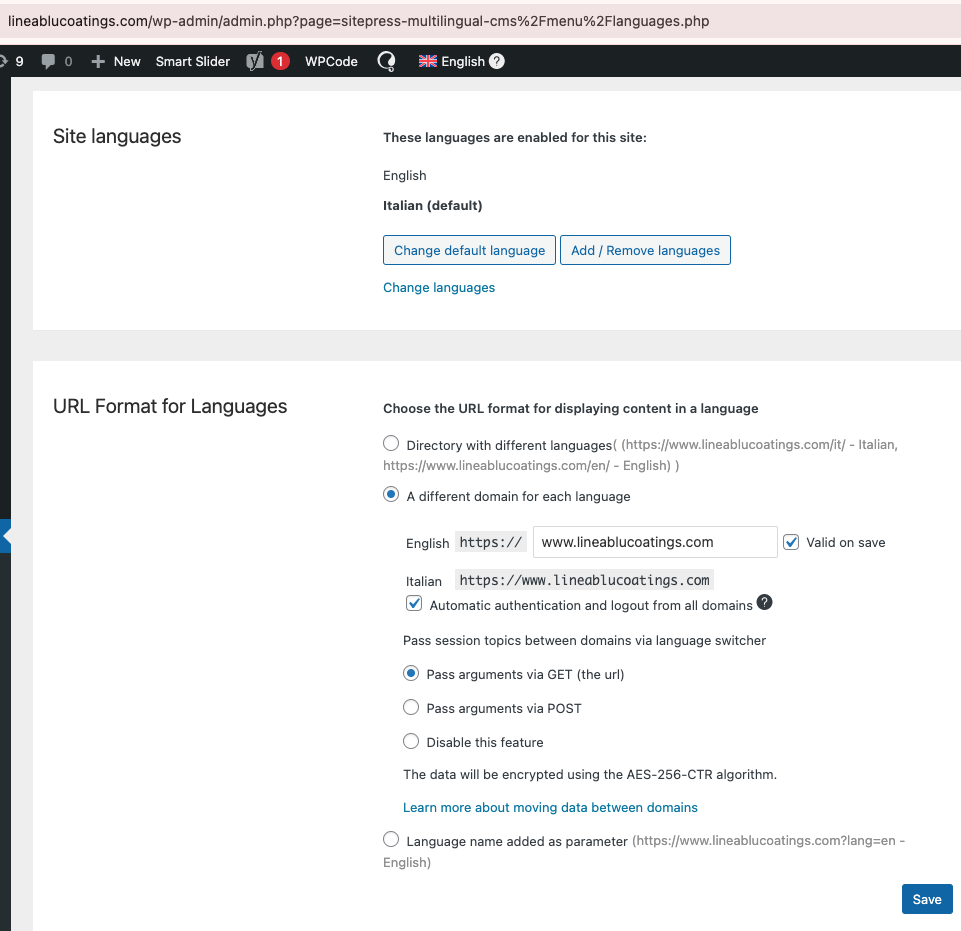The width and height of the screenshot is (961, 931).
Task: Open the Smart Slider admin menu
Action: [x=192, y=61]
